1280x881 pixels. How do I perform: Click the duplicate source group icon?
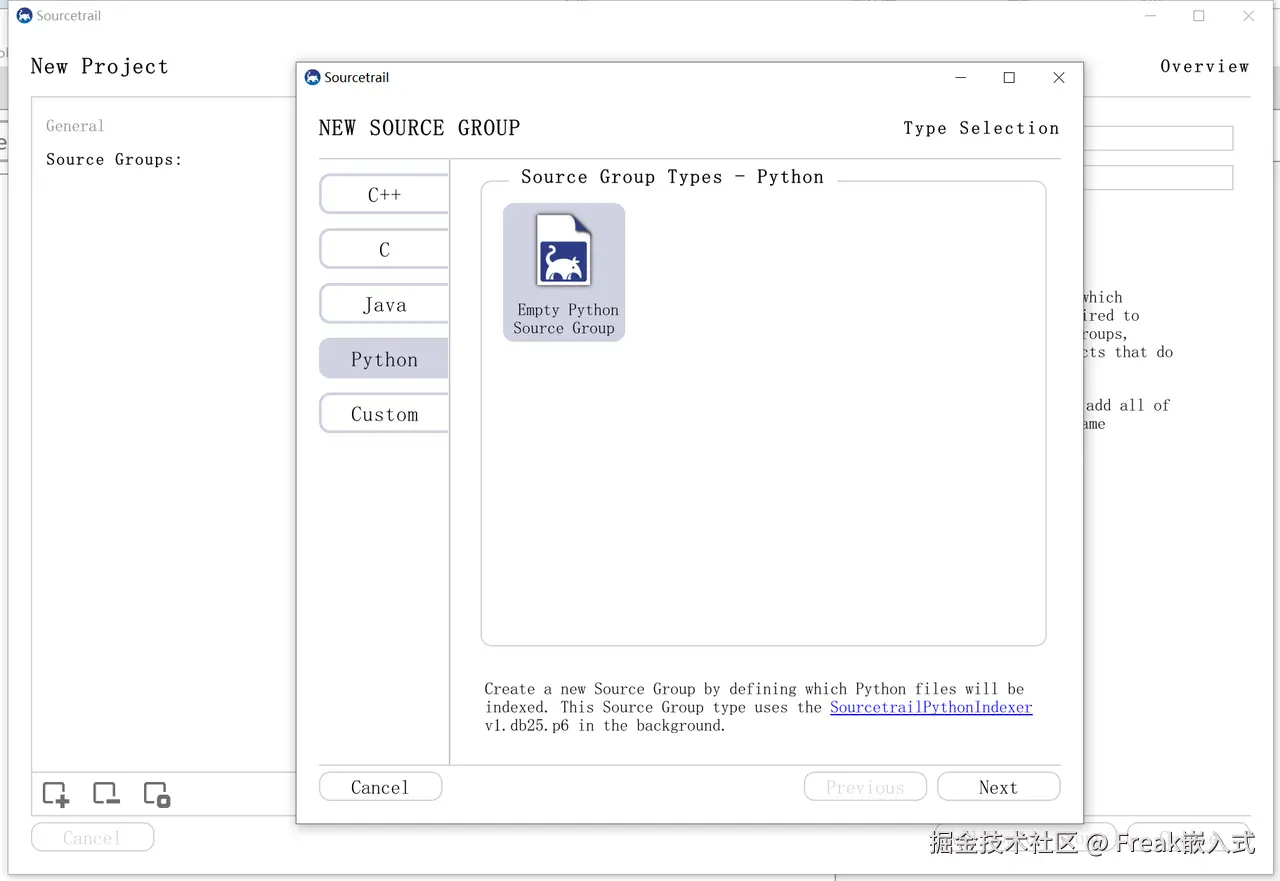[157, 794]
